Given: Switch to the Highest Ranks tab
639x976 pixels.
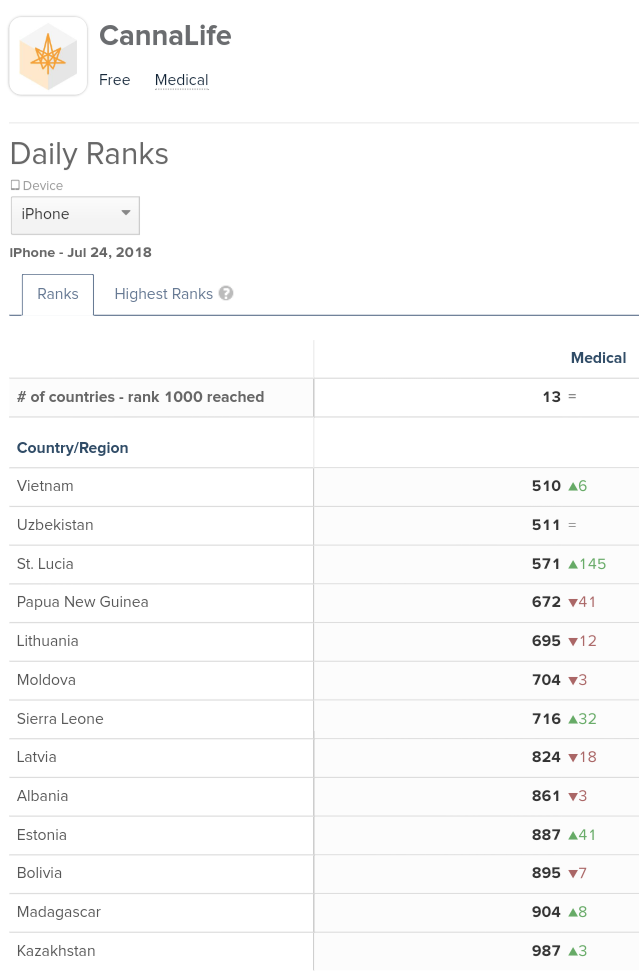Looking at the screenshot, I should [x=163, y=294].
